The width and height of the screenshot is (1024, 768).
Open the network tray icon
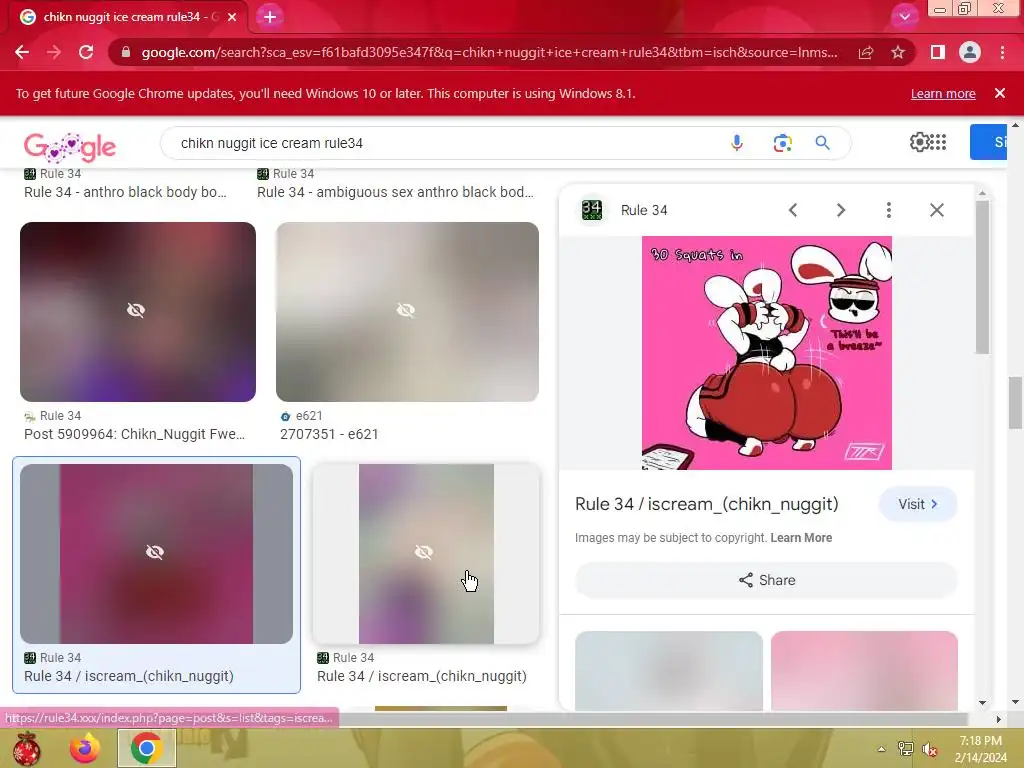905,749
